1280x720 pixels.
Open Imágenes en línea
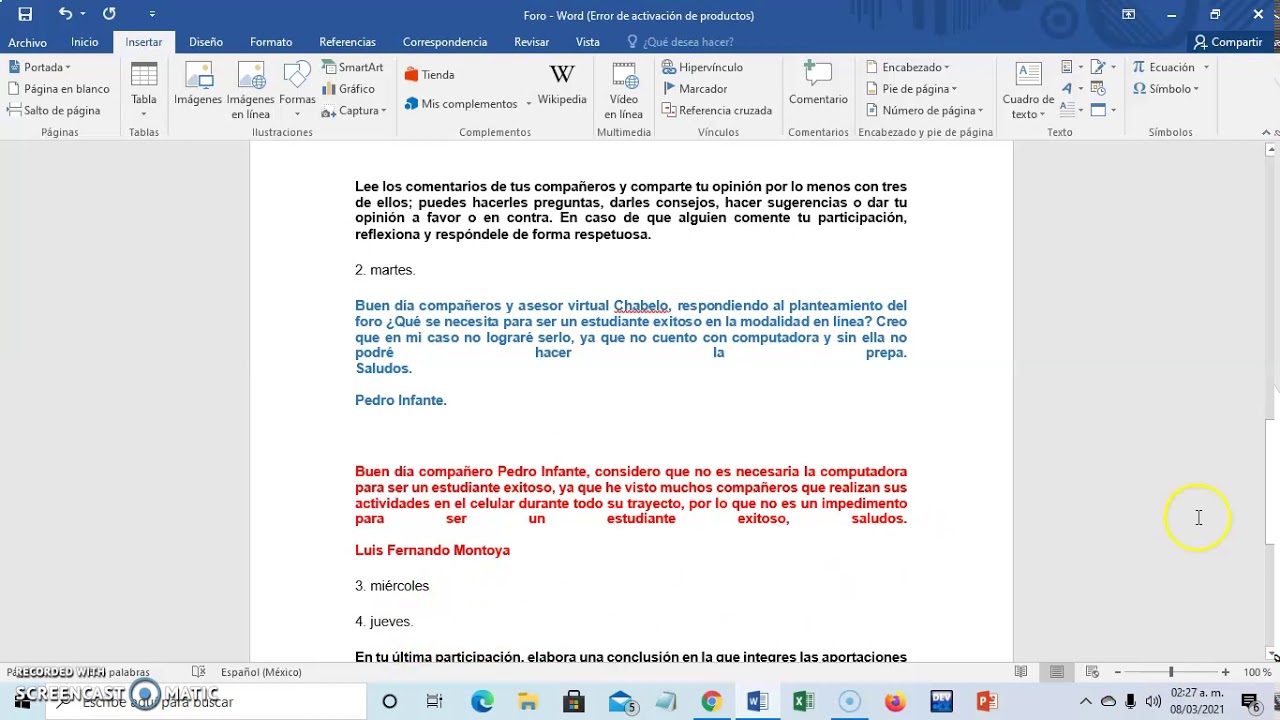pyautogui.click(x=250, y=88)
